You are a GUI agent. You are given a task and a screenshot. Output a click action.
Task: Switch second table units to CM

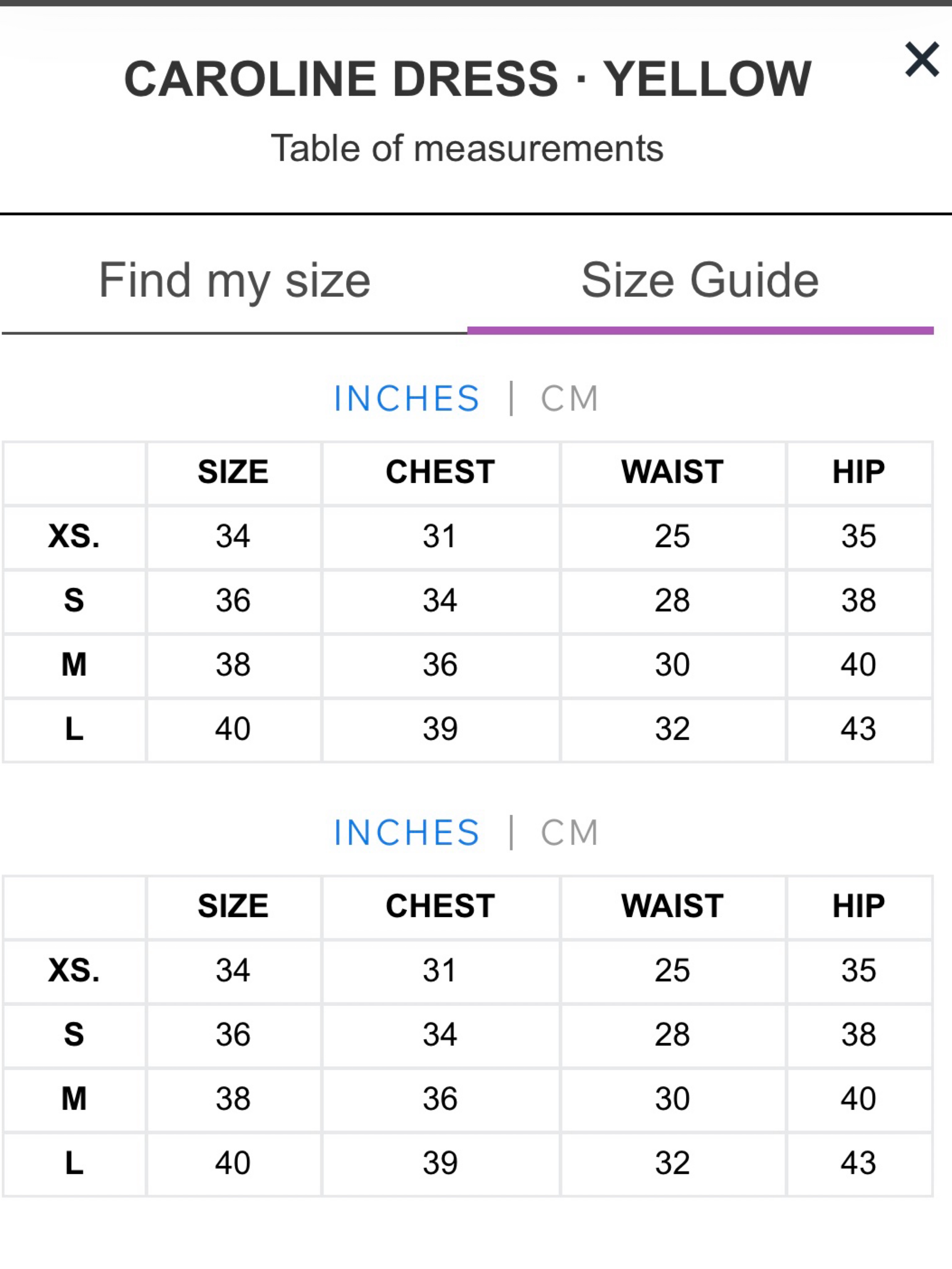(570, 832)
